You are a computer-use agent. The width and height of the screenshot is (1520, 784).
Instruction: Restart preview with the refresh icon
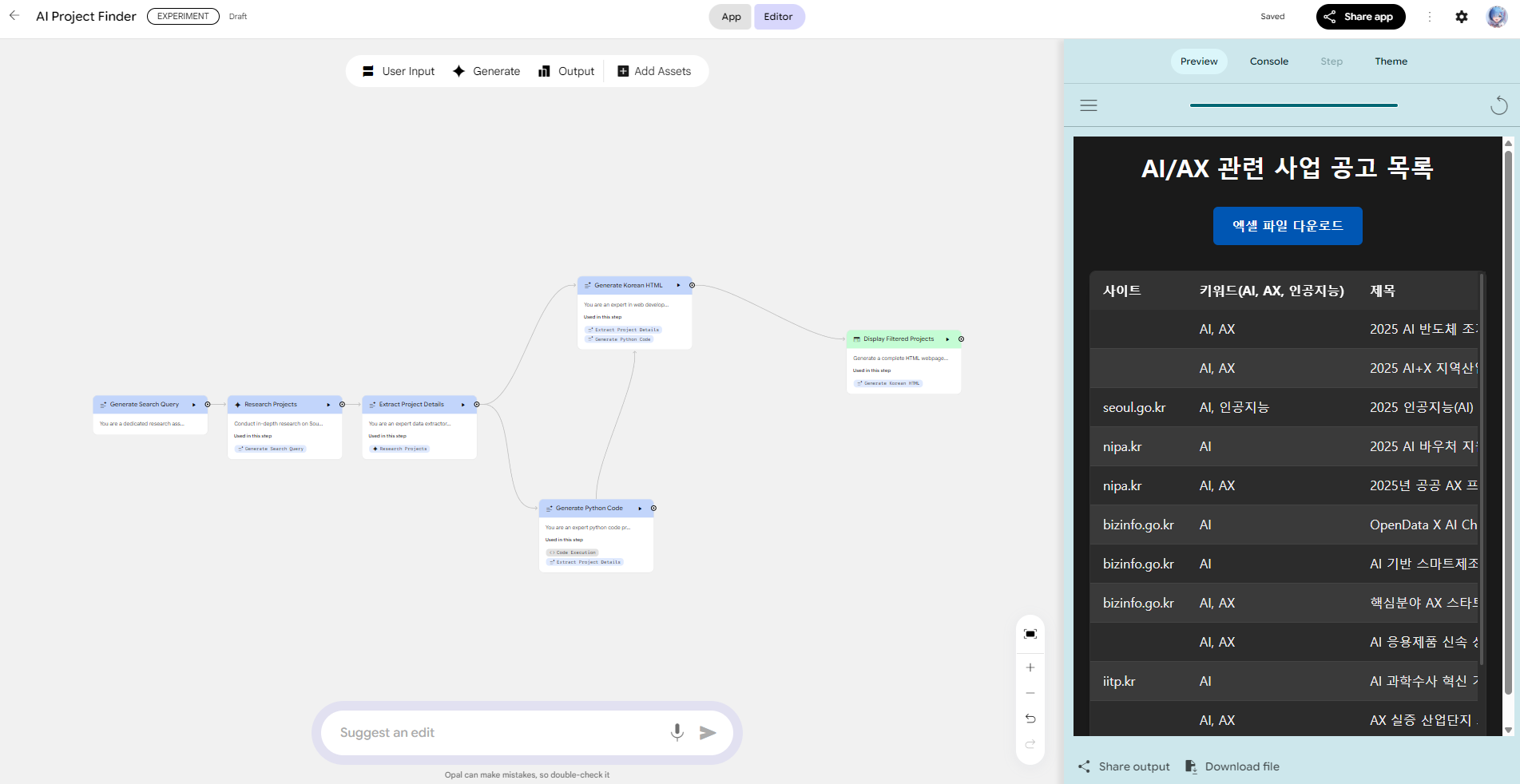tap(1498, 105)
